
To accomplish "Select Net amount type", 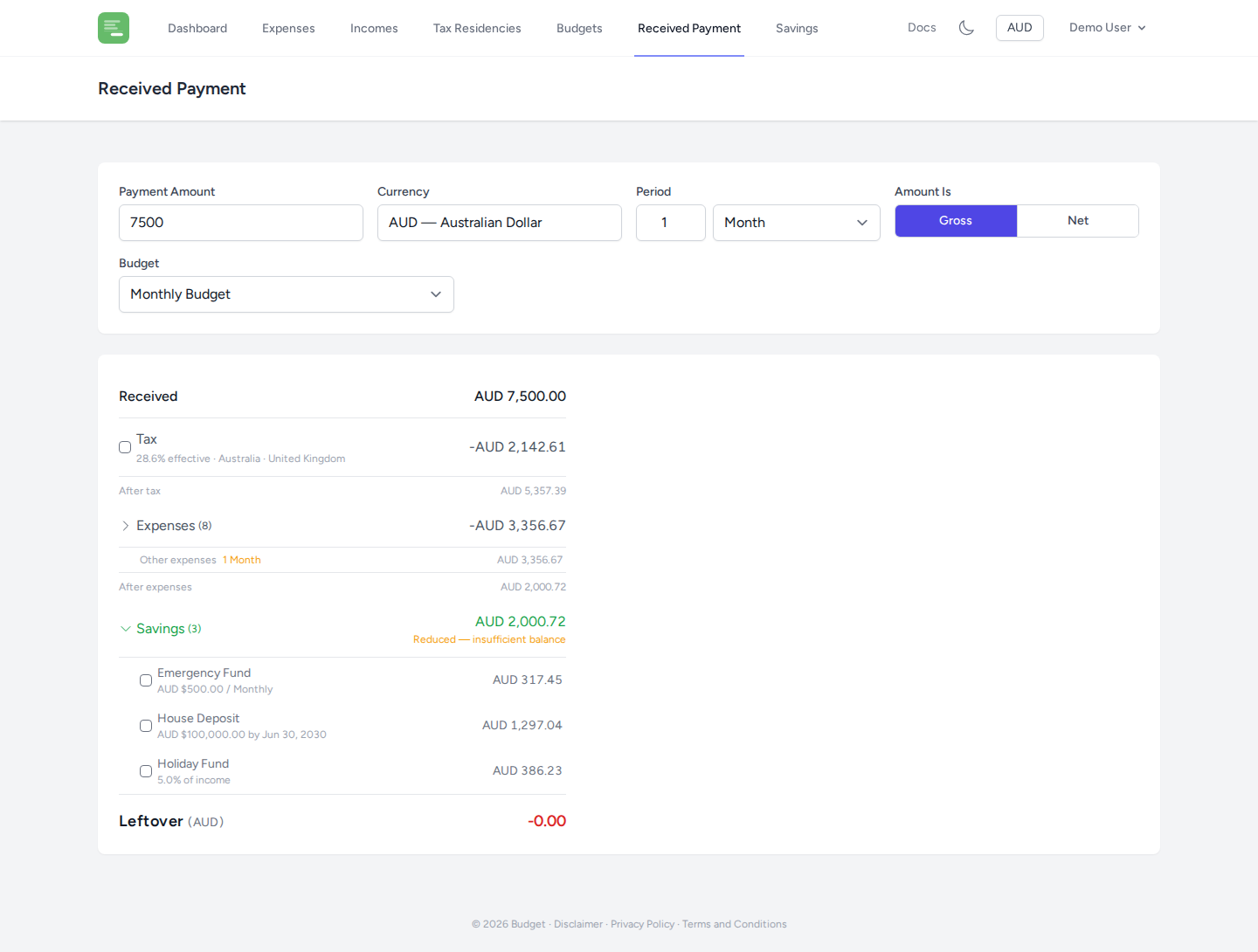I will coord(1078,221).
